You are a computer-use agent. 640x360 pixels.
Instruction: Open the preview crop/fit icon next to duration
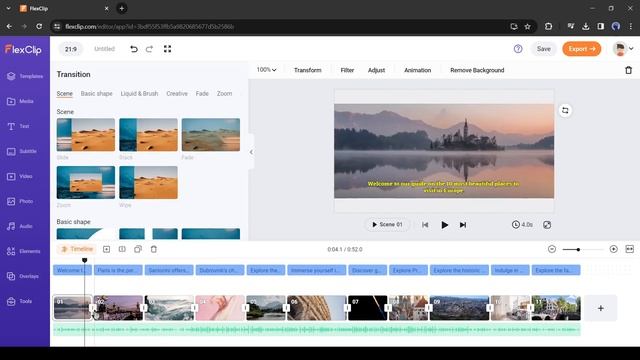pos(547,225)
